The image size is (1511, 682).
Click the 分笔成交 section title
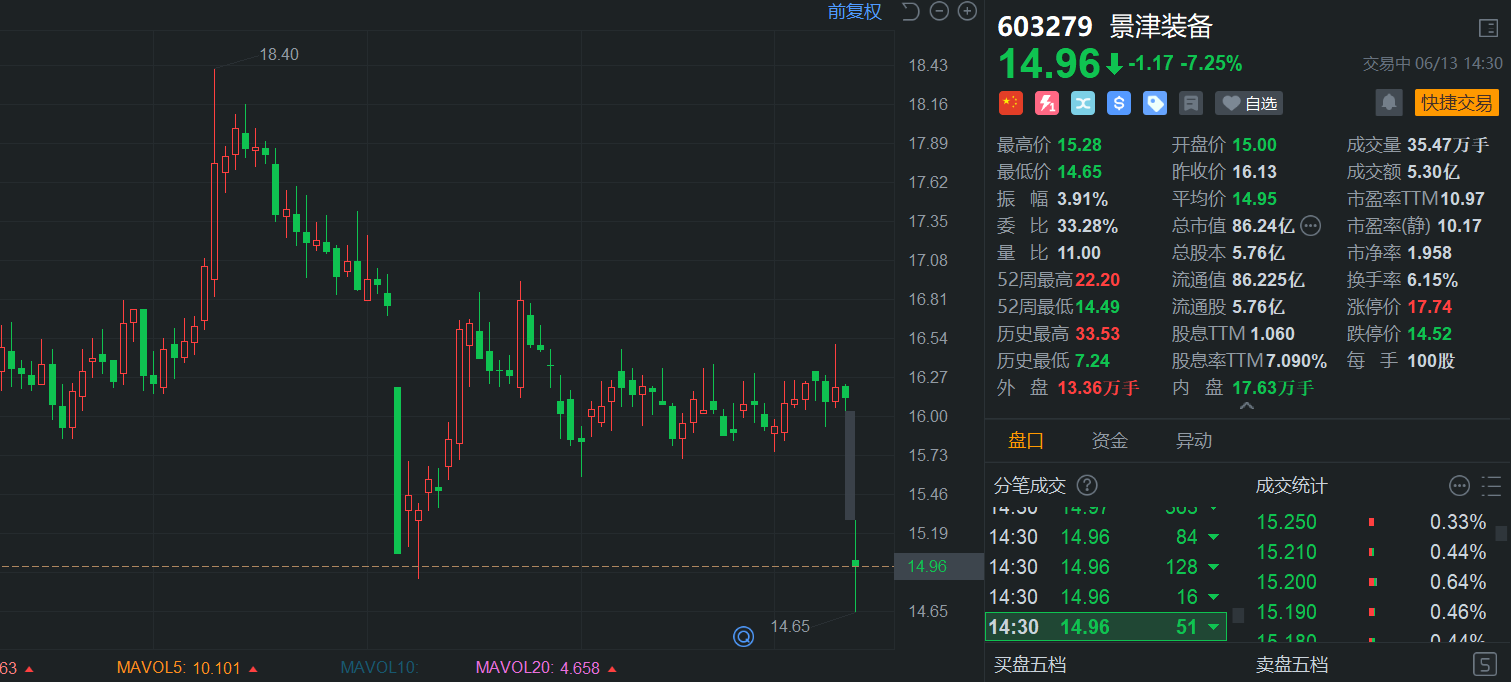pos(1030,486)
